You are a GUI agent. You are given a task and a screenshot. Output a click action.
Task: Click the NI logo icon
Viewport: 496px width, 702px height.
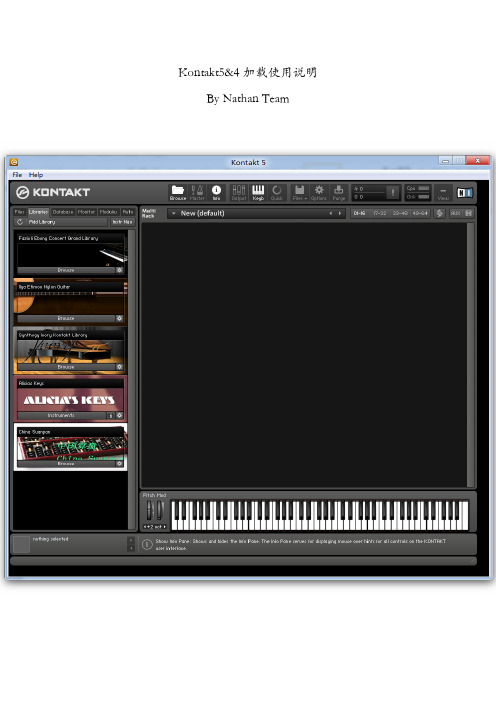click(x=465, y=193)
